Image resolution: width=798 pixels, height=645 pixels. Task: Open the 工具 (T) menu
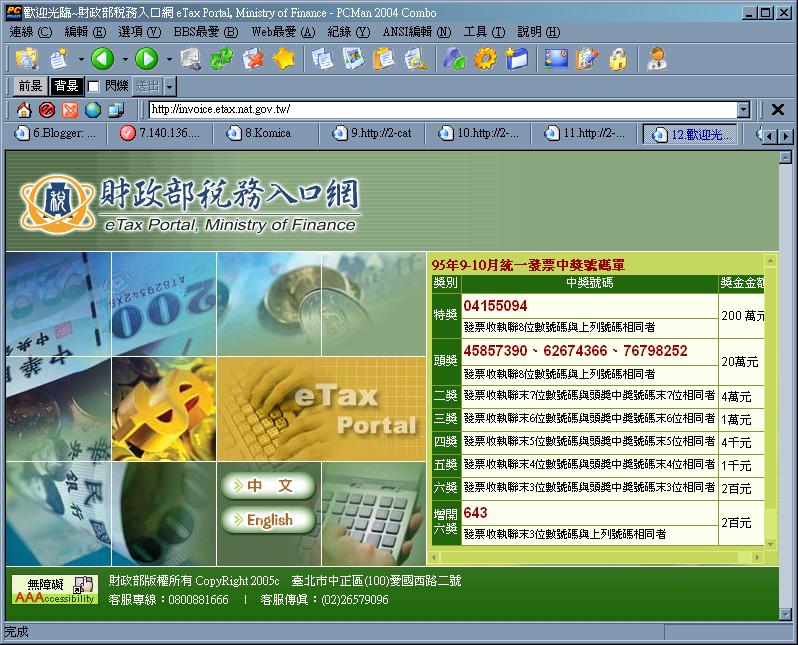[x=484, y=32]
